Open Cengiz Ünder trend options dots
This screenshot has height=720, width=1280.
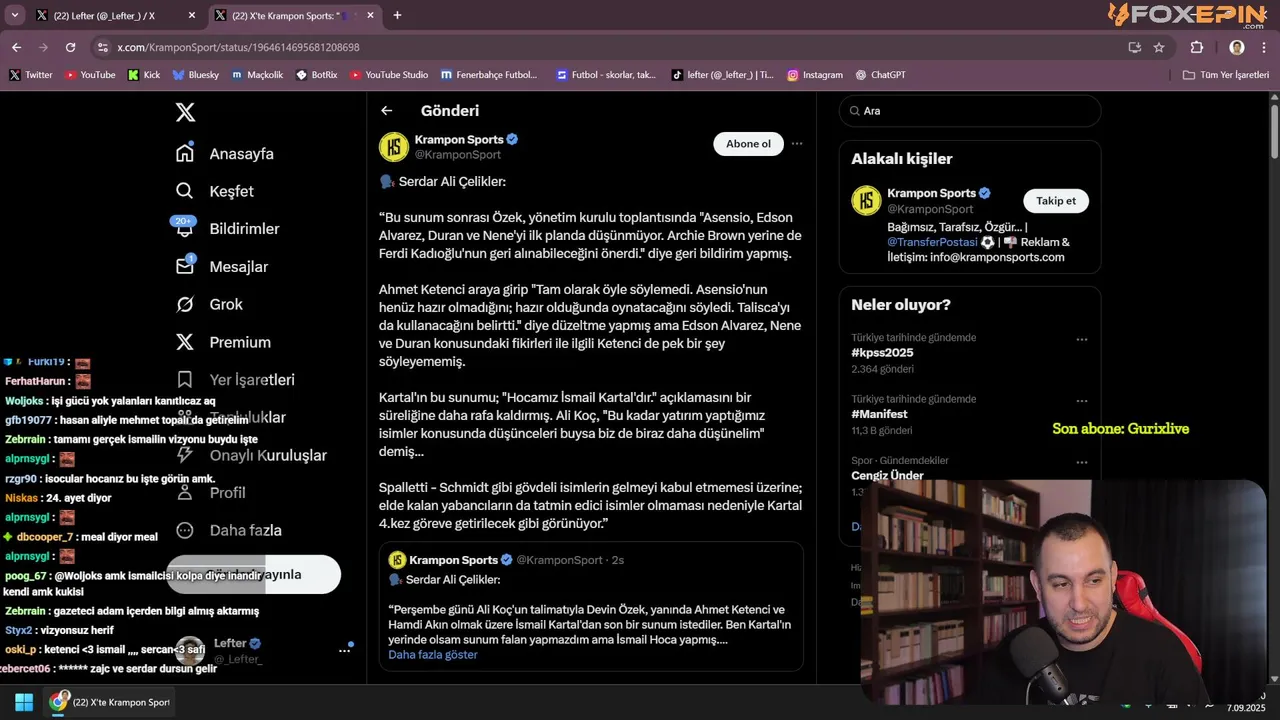click(x=1082, y=463)
